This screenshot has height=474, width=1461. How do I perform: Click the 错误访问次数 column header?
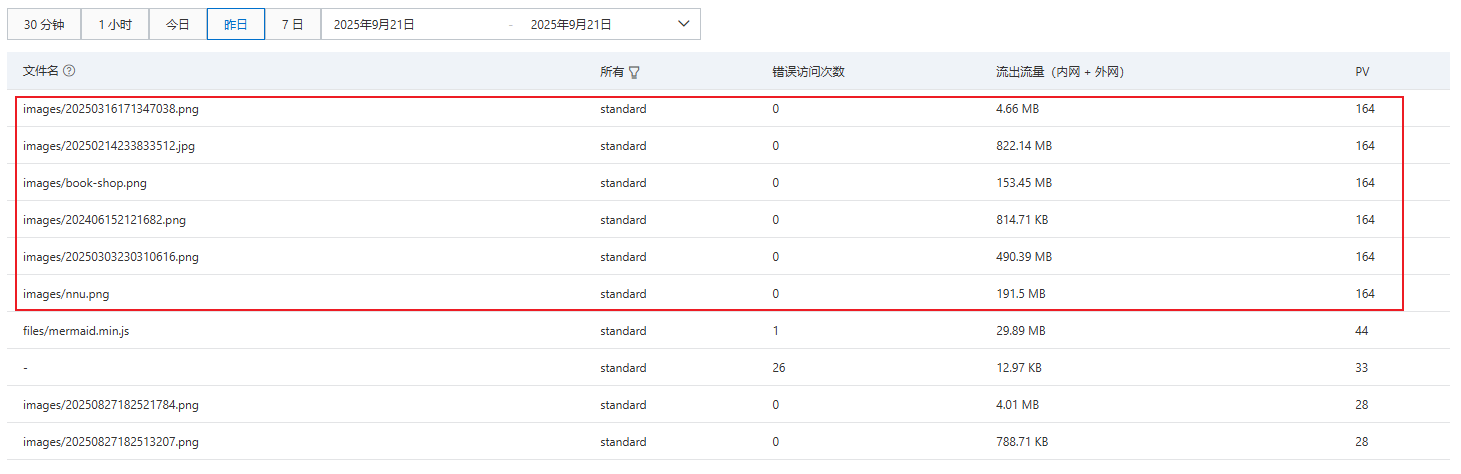(808, 72)
